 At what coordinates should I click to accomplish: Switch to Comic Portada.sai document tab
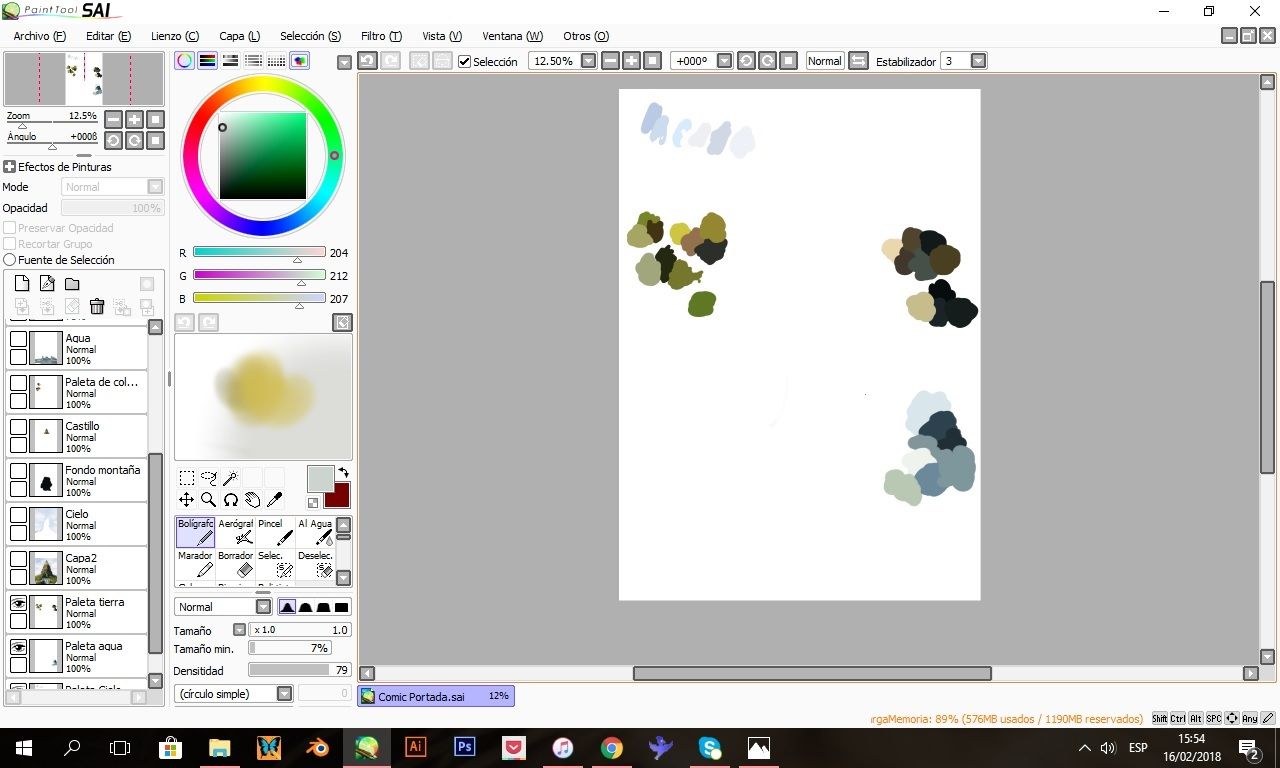[436, 696]
